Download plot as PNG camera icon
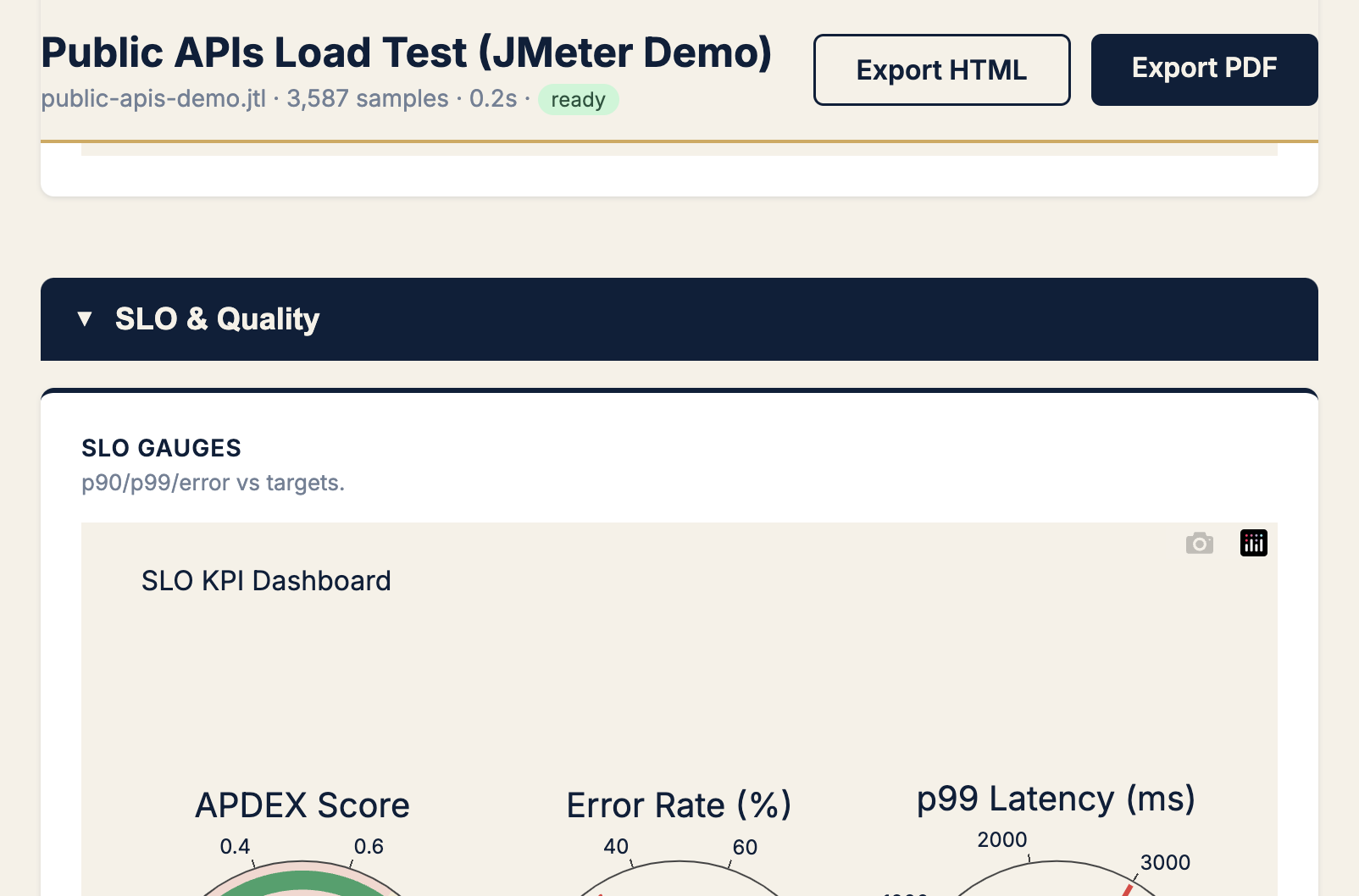Image resolution: width=1359 pixels, height=896 pixels. pyautogui.click(x=1199, y=543)
